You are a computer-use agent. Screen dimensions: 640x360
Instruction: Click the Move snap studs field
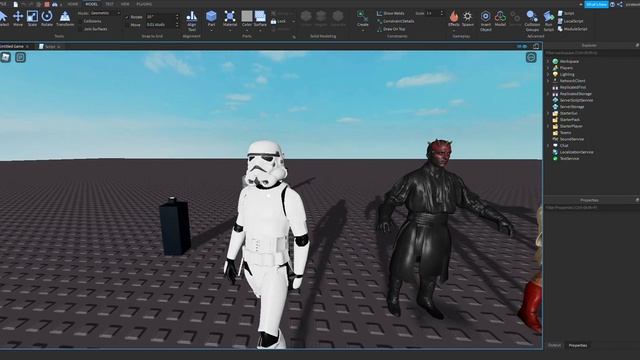160,25
